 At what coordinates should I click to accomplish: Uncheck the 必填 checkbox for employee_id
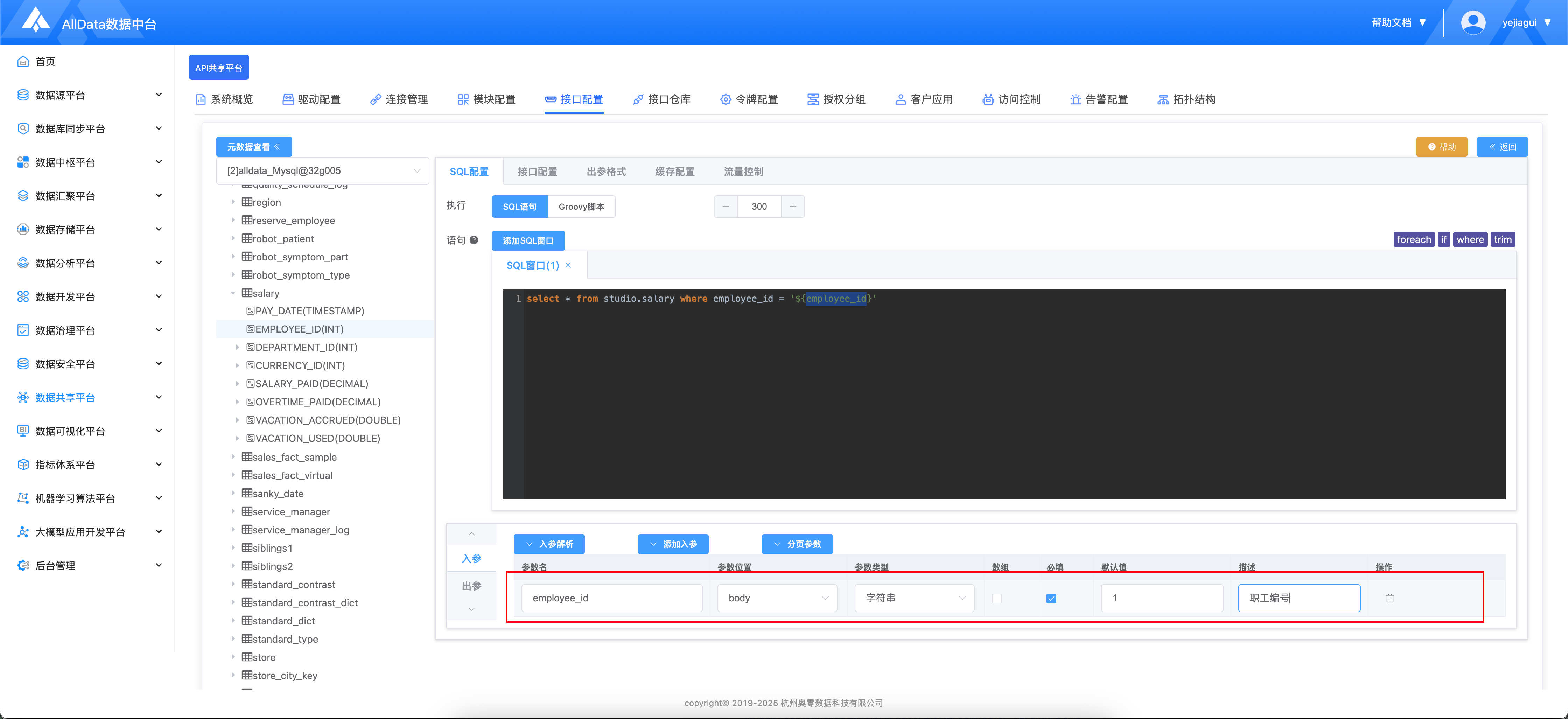tap(1051, 599)
